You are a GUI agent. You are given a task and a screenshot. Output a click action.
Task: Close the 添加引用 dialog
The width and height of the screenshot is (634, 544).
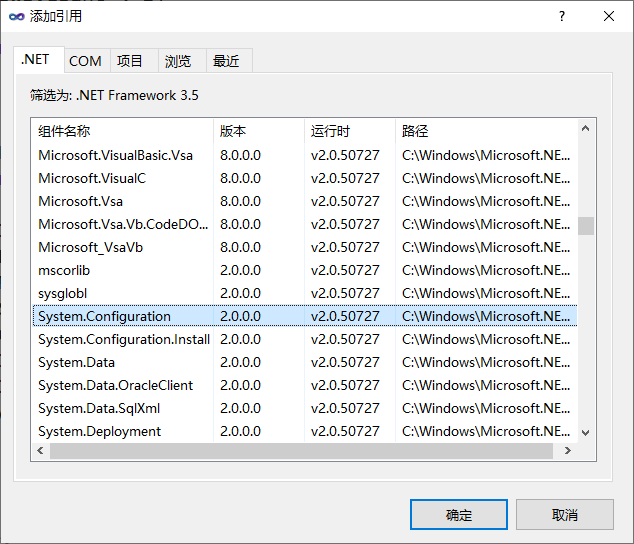coord(609,16)
